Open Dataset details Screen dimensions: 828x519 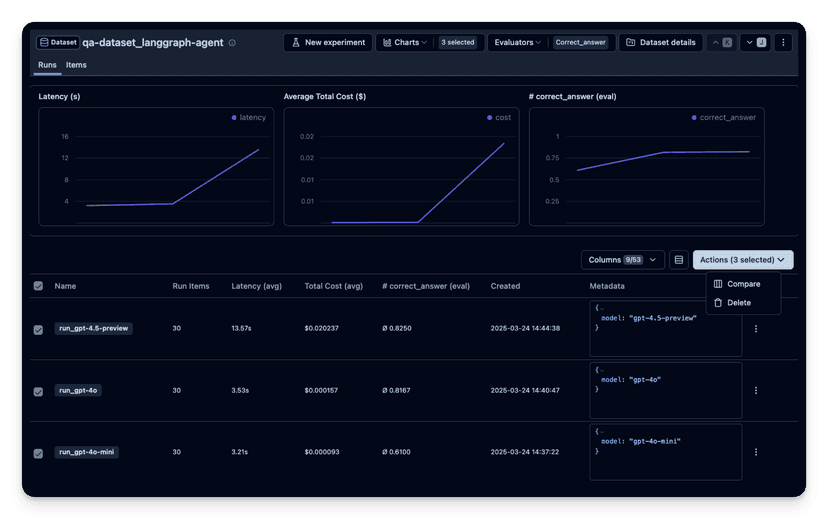coord(660,42)
